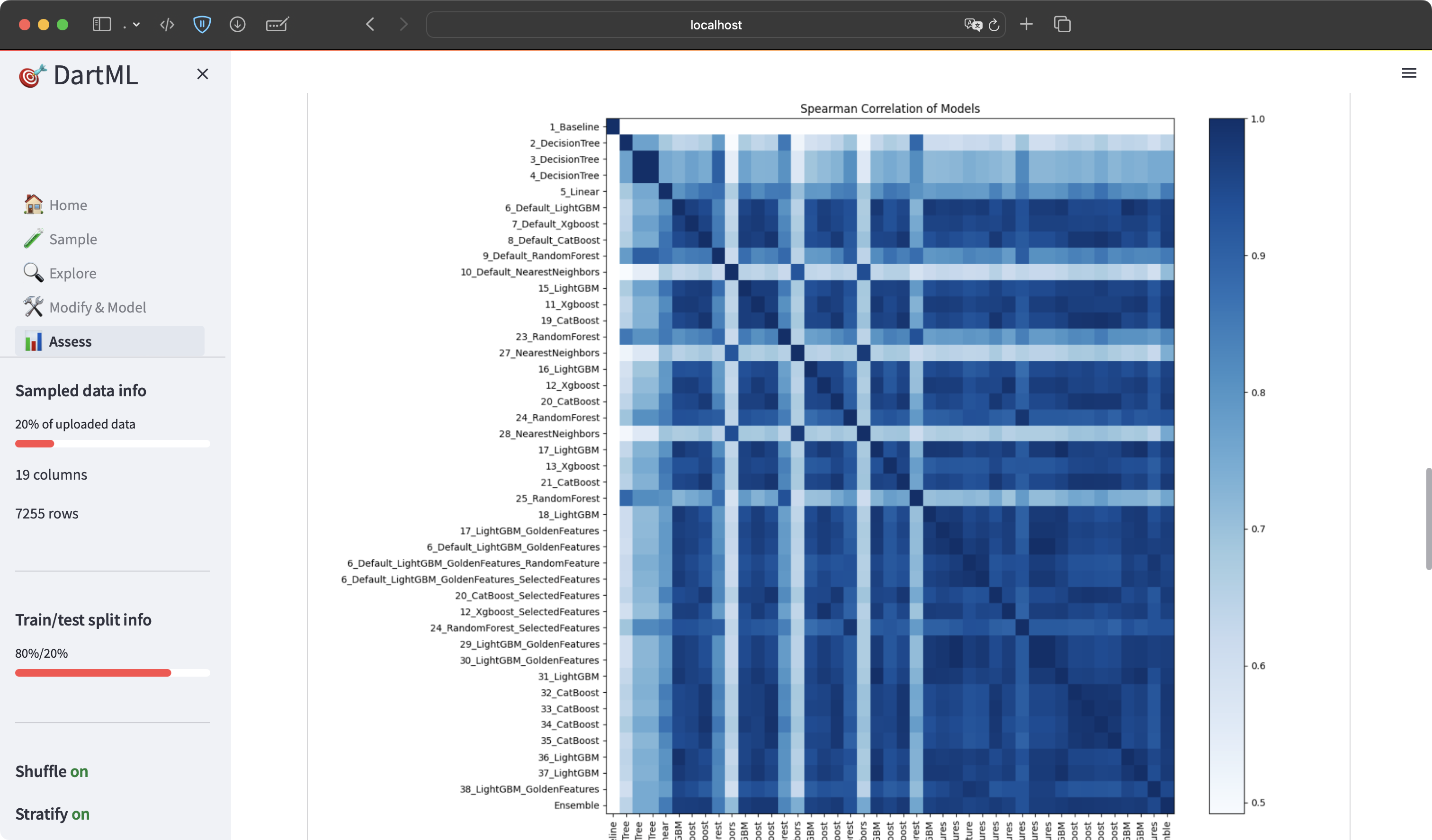Show the tab overview
Viewport: 1432px width, 840px height.
click(1062, 25)
